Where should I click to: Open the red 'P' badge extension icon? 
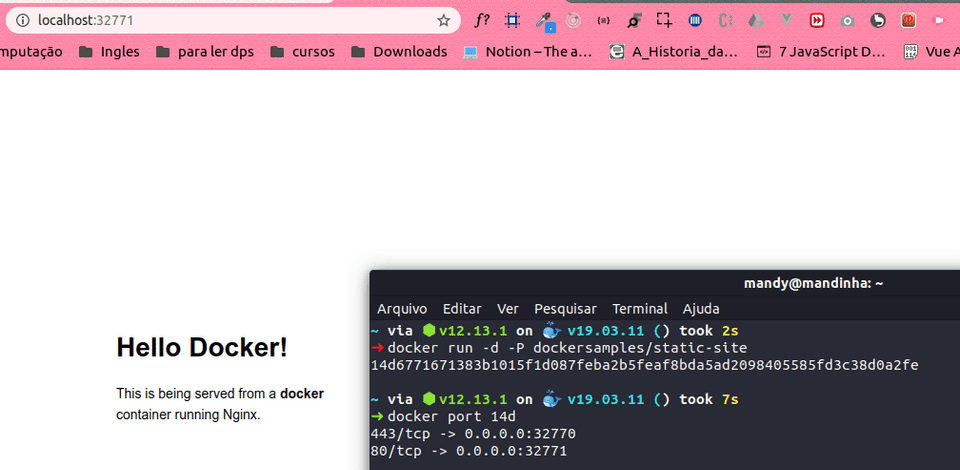click(x=909, y=21)
